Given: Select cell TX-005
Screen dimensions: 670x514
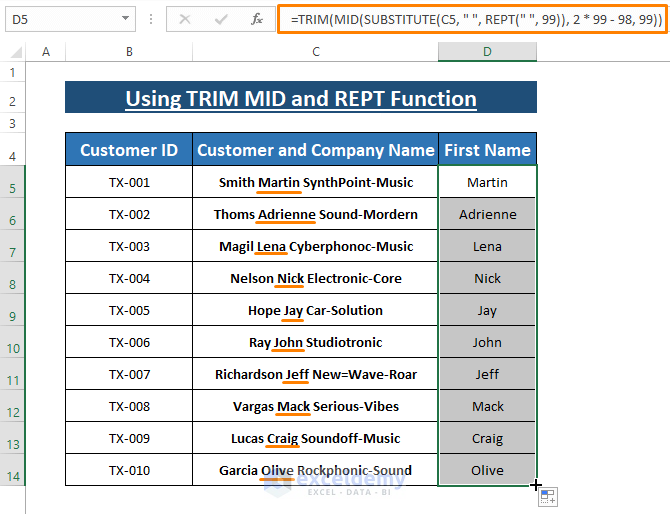Looking at the screenshot, I should tap(129, 310).
